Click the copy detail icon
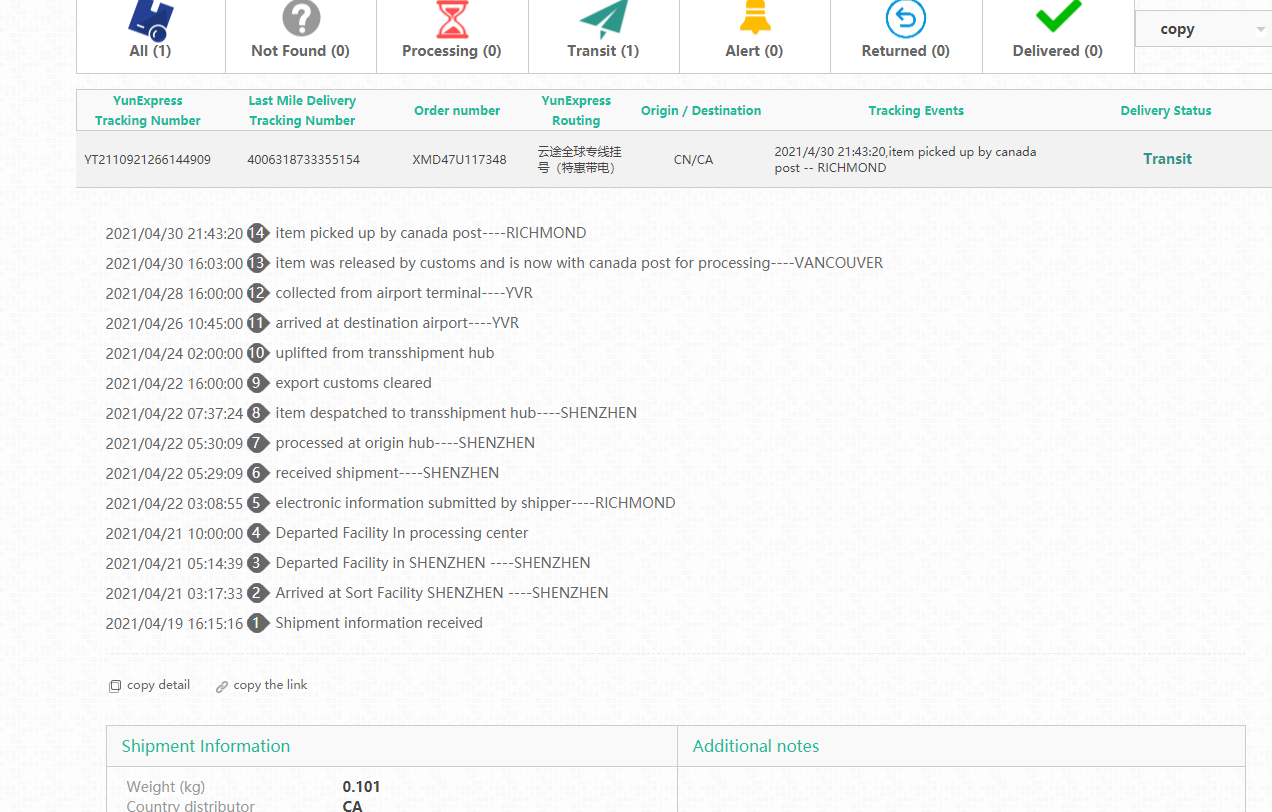Image resolution: width=1272 pixels, height=812 pixels. [x=115, y=686]
